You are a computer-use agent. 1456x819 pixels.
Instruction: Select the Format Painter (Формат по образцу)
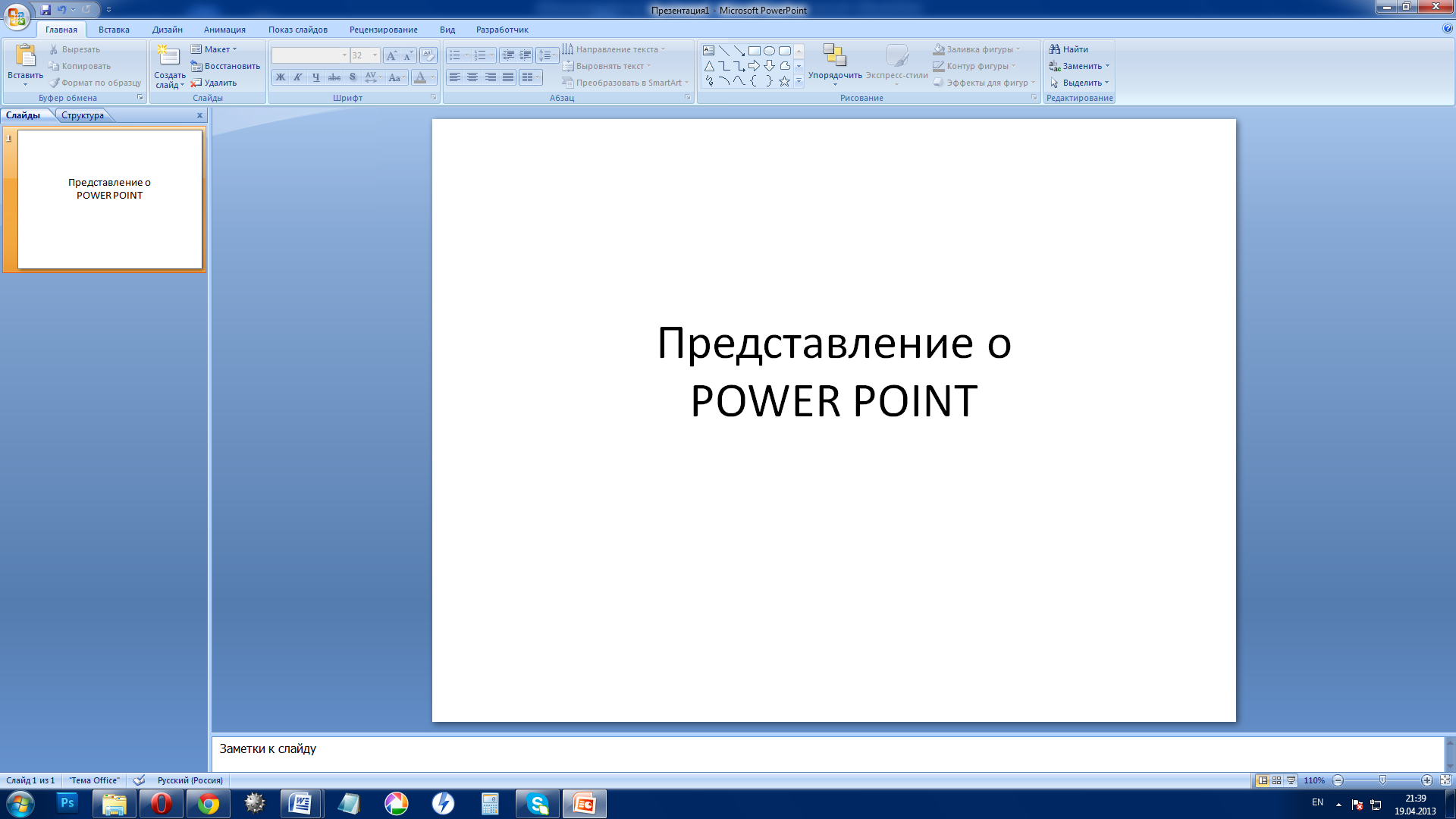(x=96, y=83)
